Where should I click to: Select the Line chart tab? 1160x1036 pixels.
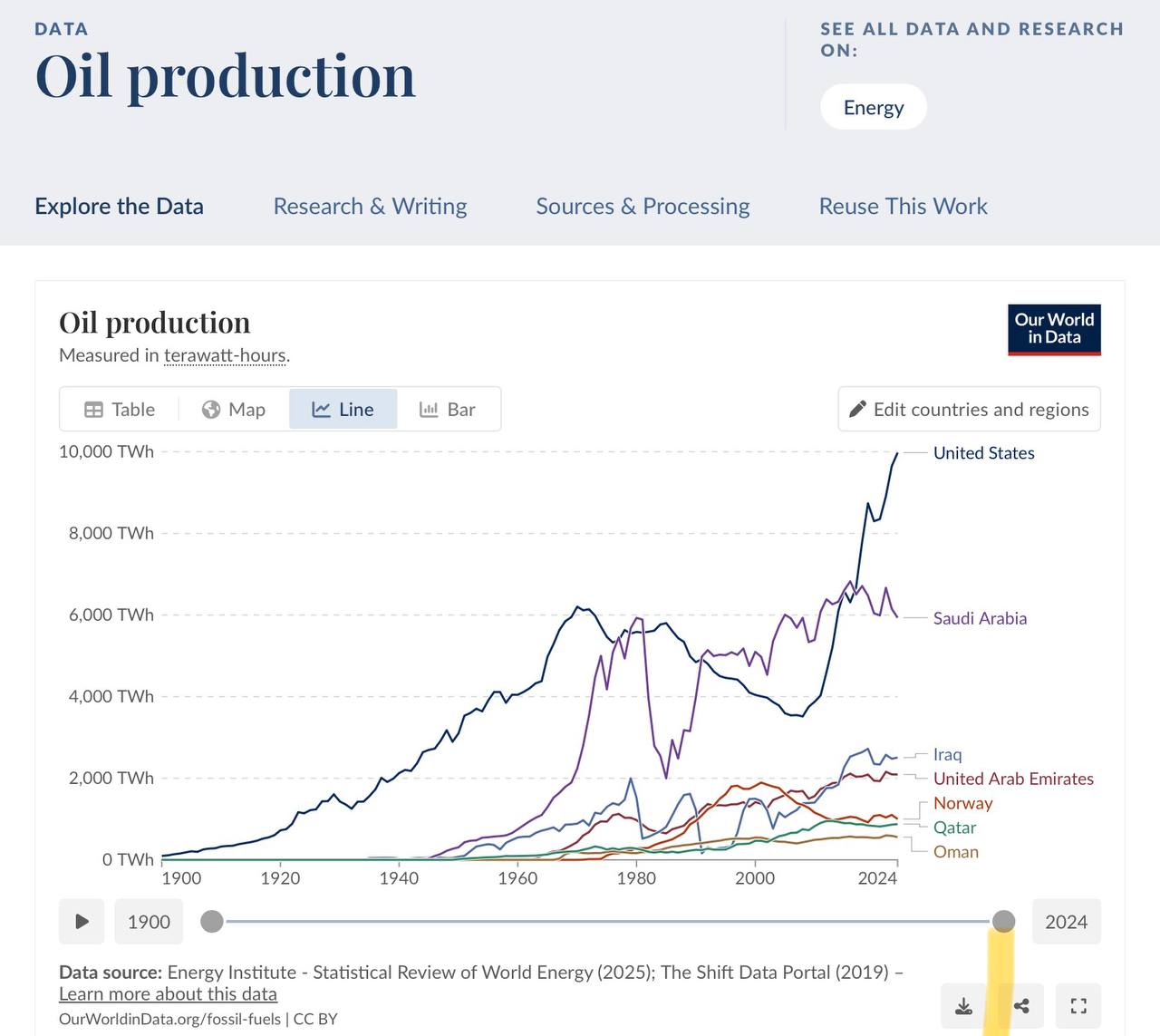[343, 410]
